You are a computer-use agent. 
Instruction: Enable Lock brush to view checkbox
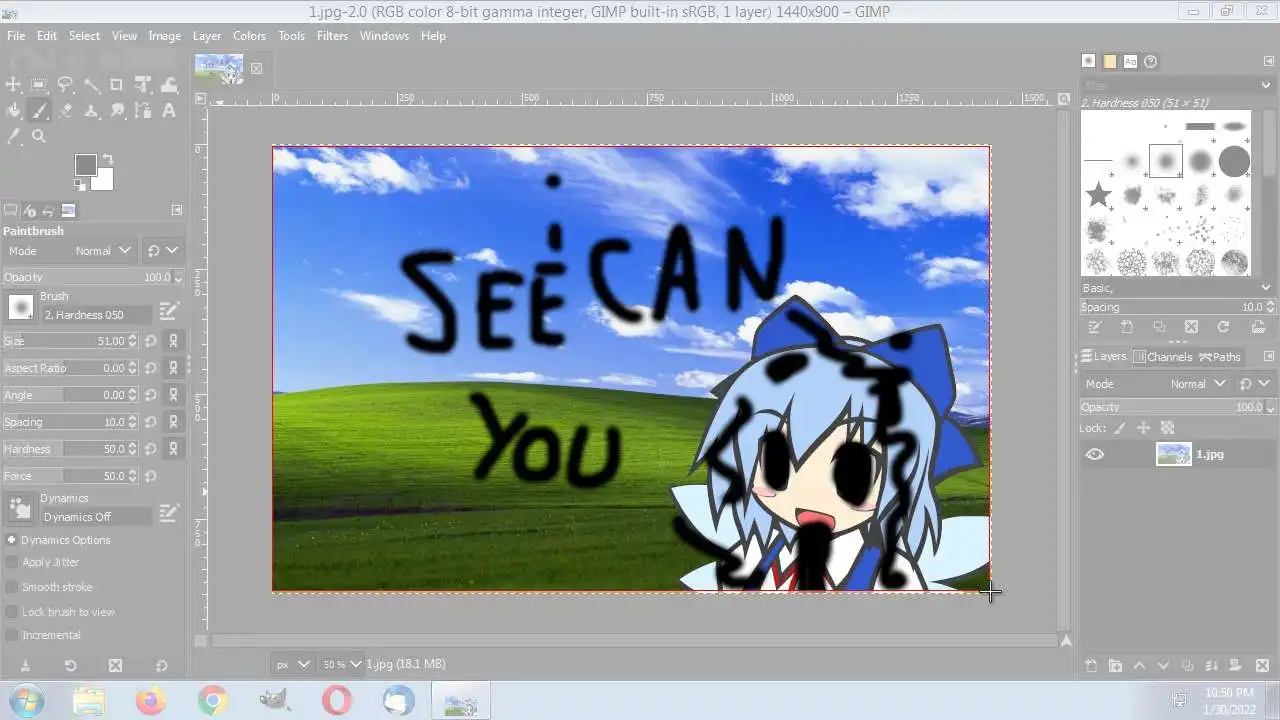pos(12,612)
